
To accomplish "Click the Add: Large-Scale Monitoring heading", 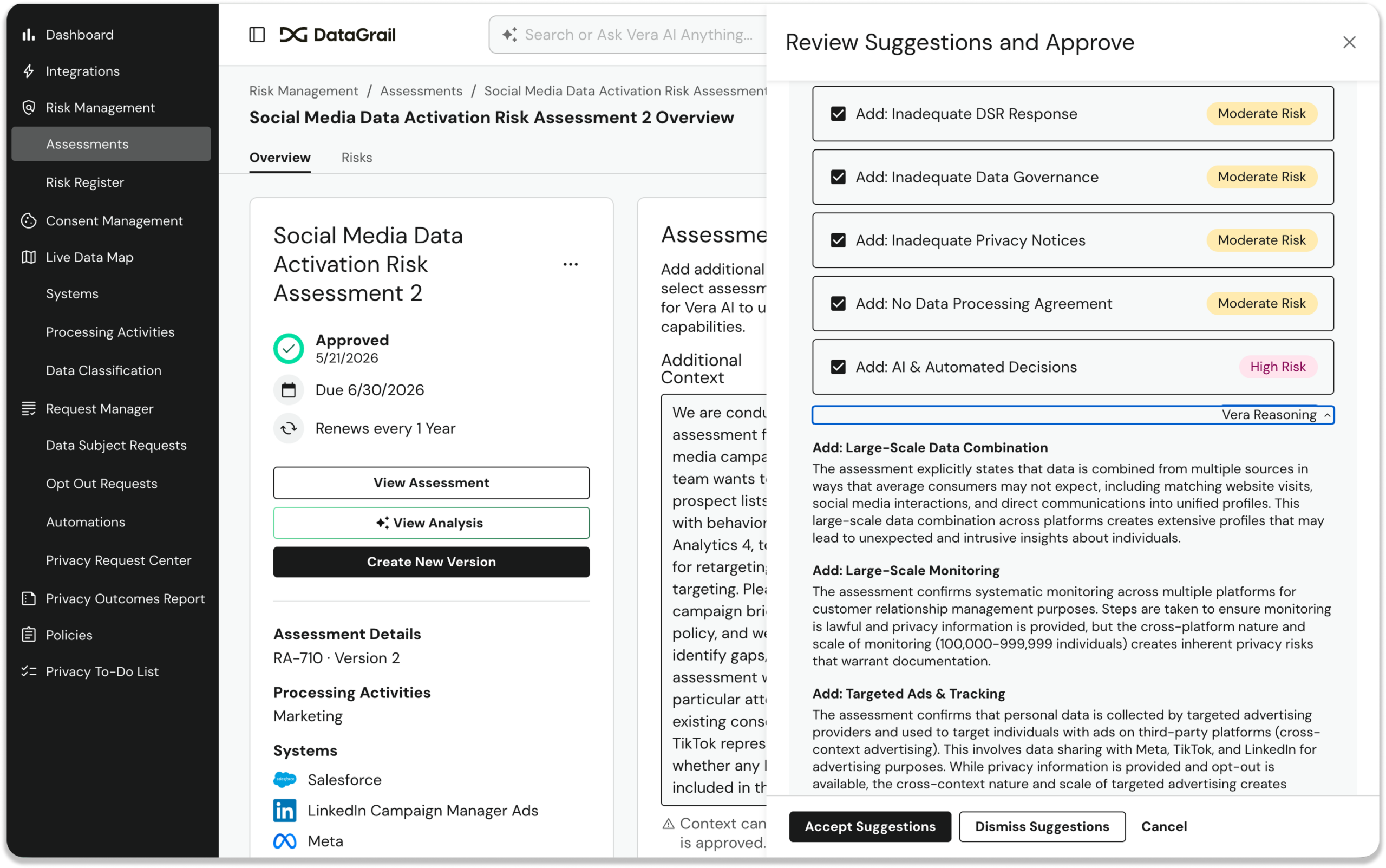I will click(x=906, y=570).
